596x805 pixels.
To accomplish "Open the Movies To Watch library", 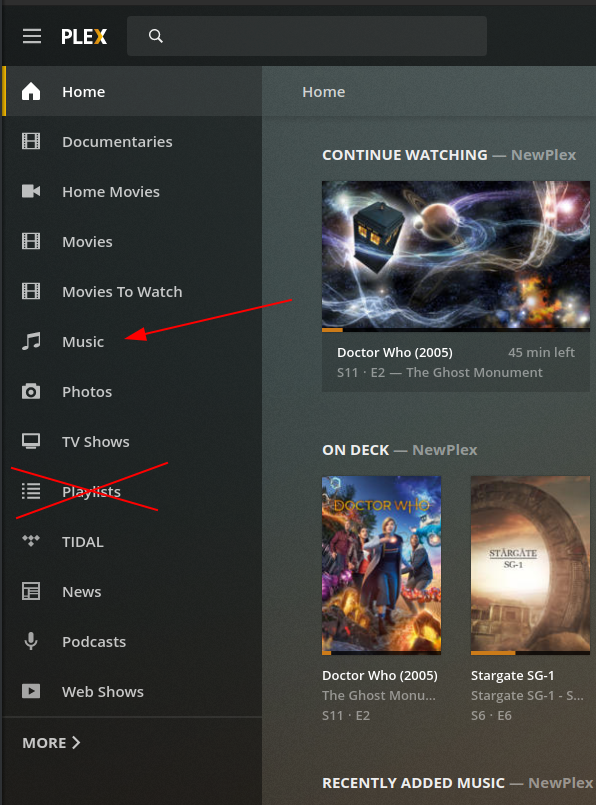I will point(132,291).
